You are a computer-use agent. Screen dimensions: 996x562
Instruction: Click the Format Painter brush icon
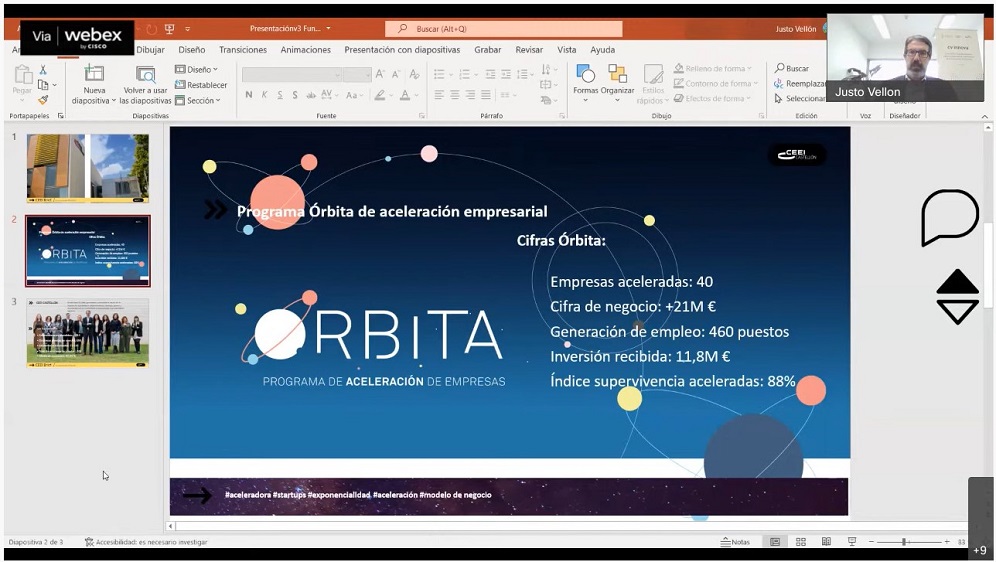(43, 99)
